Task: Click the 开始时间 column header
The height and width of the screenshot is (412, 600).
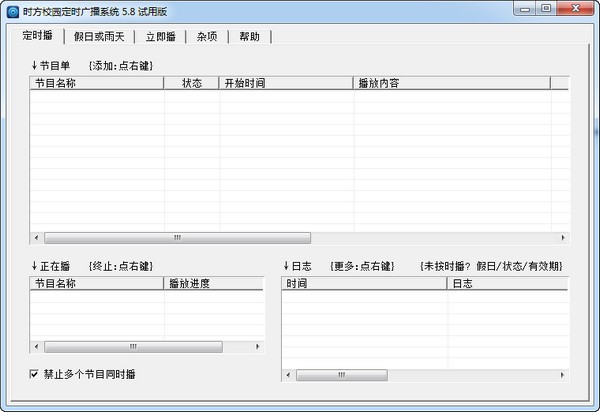Action: 286,83
